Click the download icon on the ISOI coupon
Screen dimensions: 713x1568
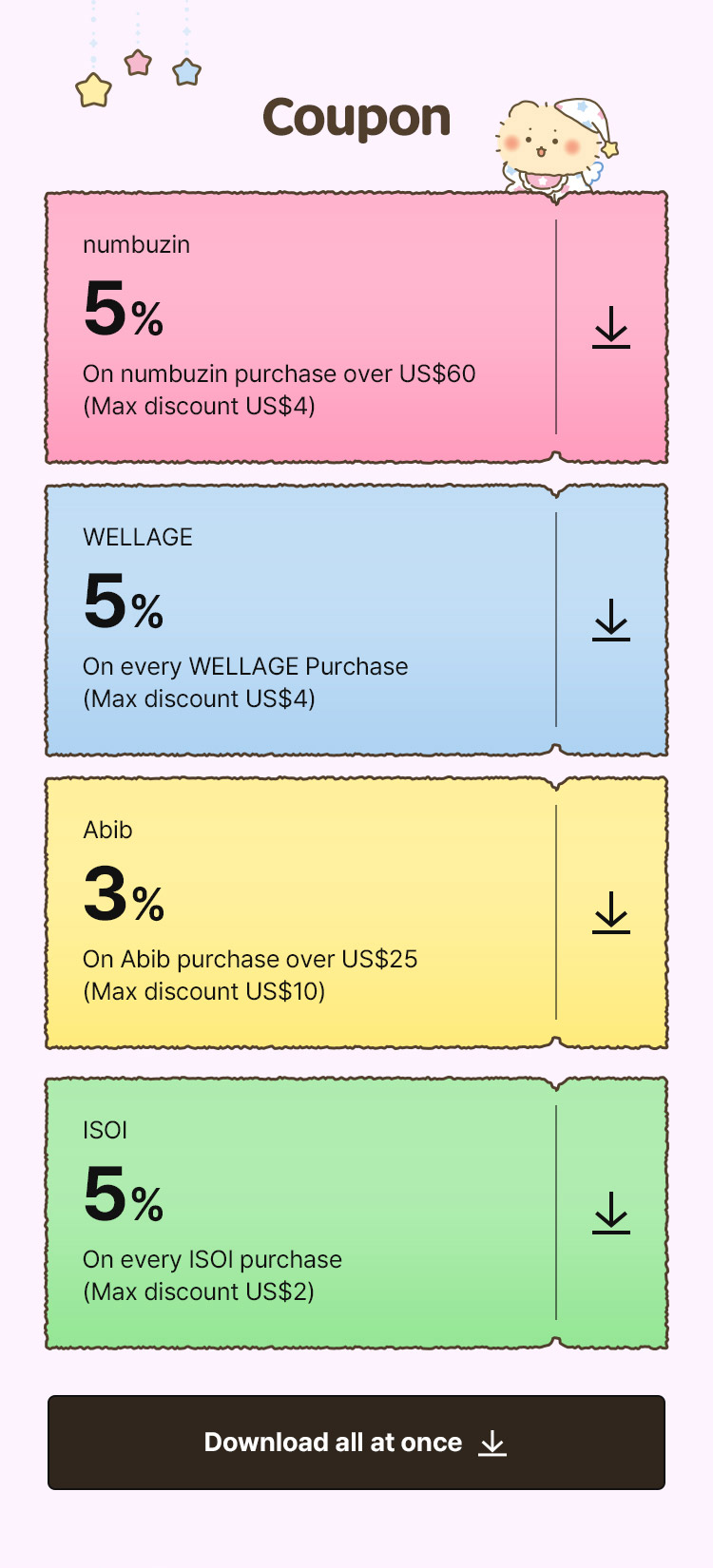tap(609, 1214)
